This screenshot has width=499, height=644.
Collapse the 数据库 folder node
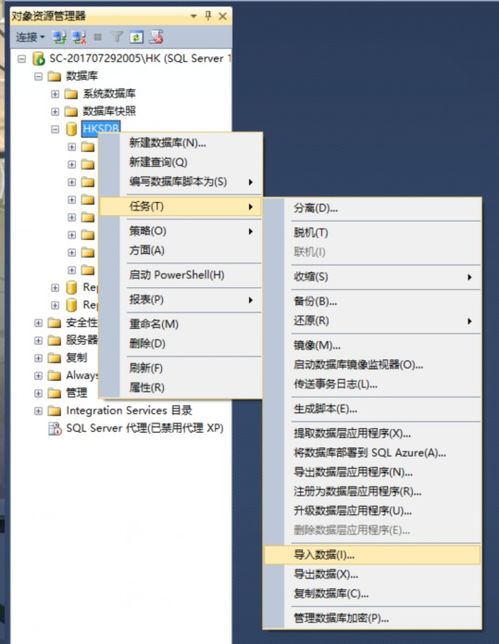tap(38, 76)
